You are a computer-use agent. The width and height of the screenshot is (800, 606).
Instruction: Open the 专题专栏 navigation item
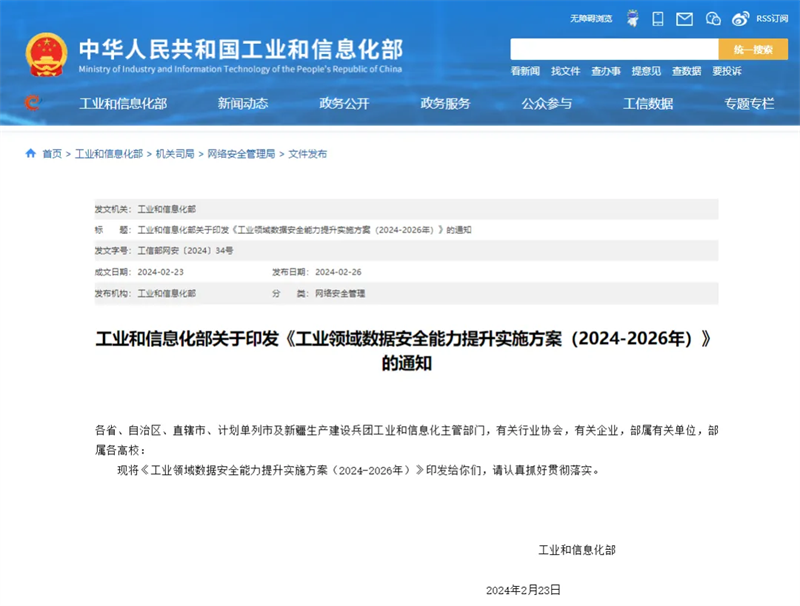pos(749,103)
